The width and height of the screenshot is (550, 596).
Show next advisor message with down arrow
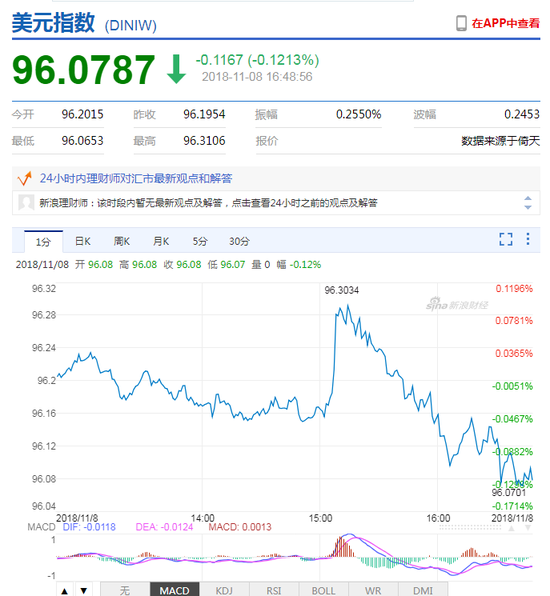point(528,207)
